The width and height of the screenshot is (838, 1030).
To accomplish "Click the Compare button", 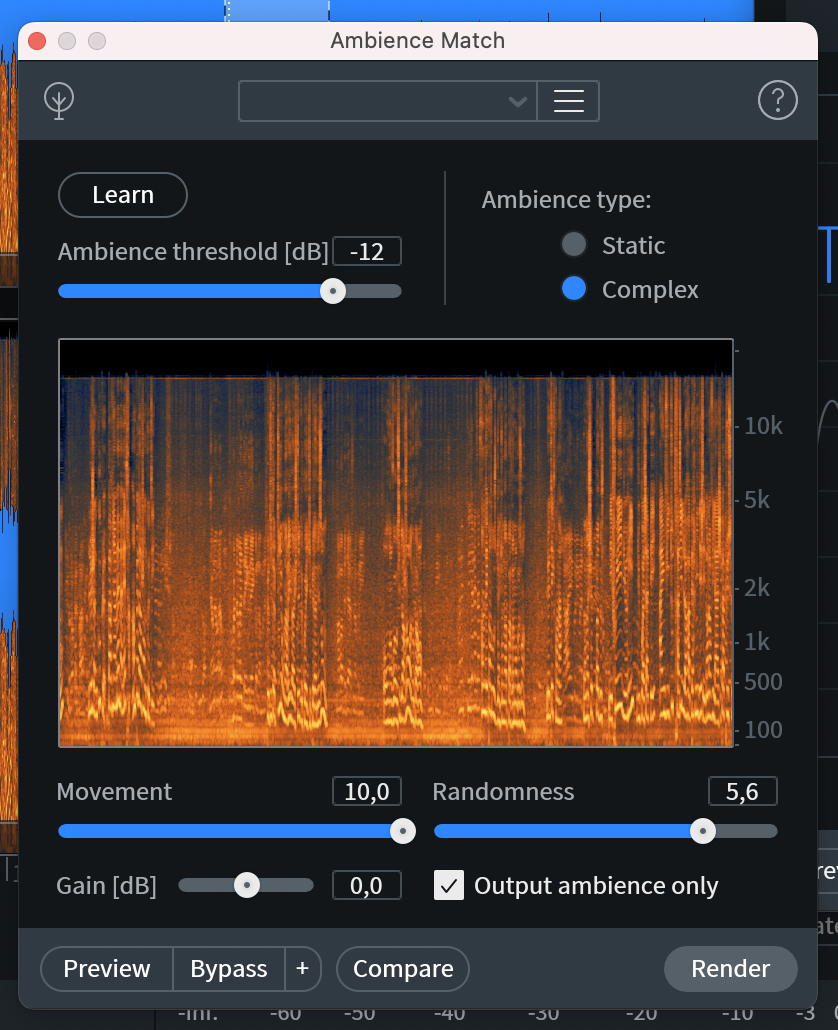I will pos(403,969).
